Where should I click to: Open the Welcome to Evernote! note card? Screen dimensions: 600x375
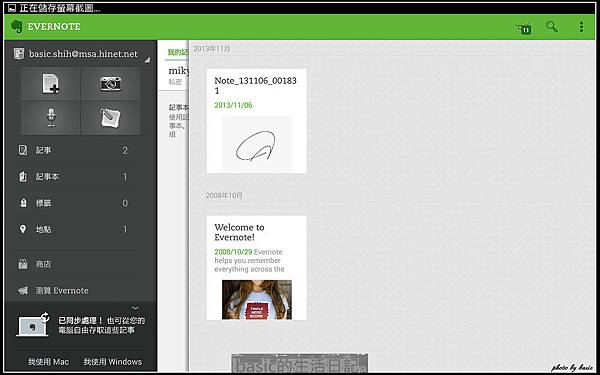pos(256,268)
